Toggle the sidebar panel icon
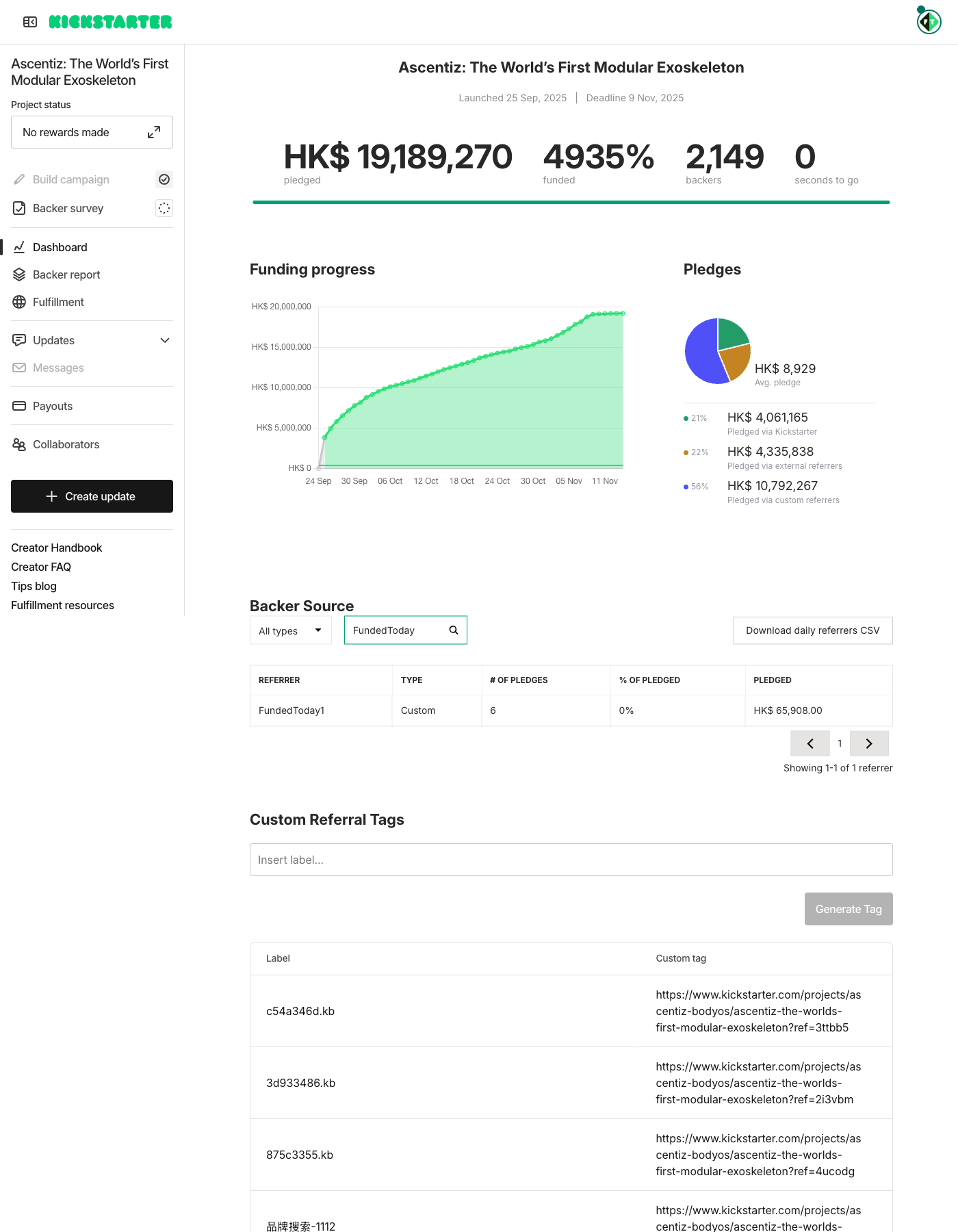The image size is (958, 1232). coord(30,22)
